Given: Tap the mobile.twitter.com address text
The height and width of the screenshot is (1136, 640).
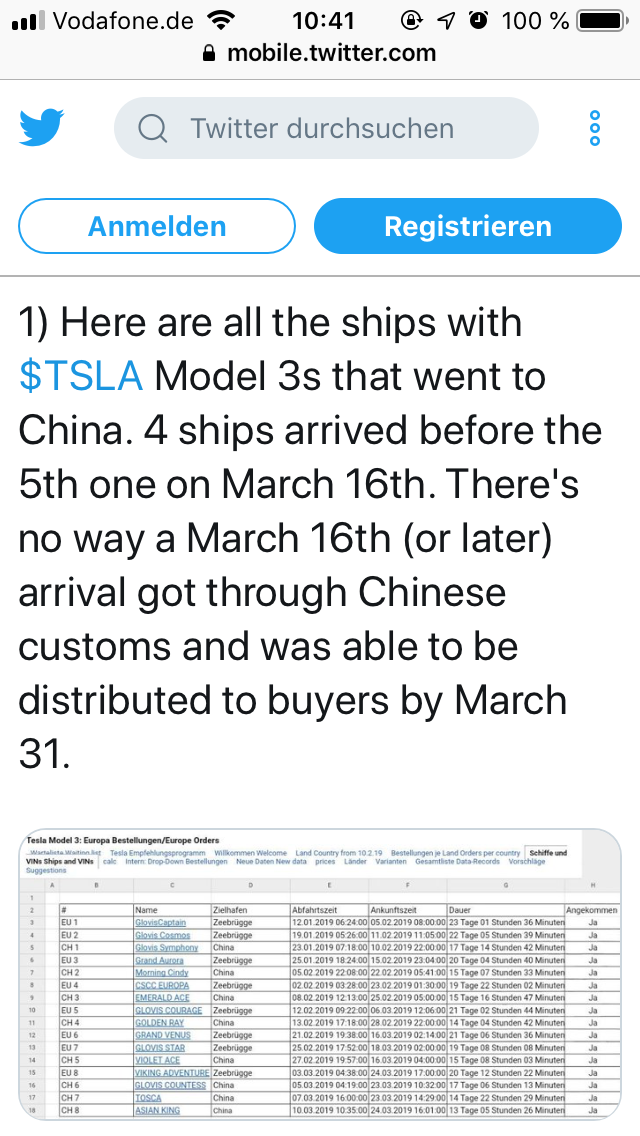Looking at the screenshot, I should click(x=331, y=54).
